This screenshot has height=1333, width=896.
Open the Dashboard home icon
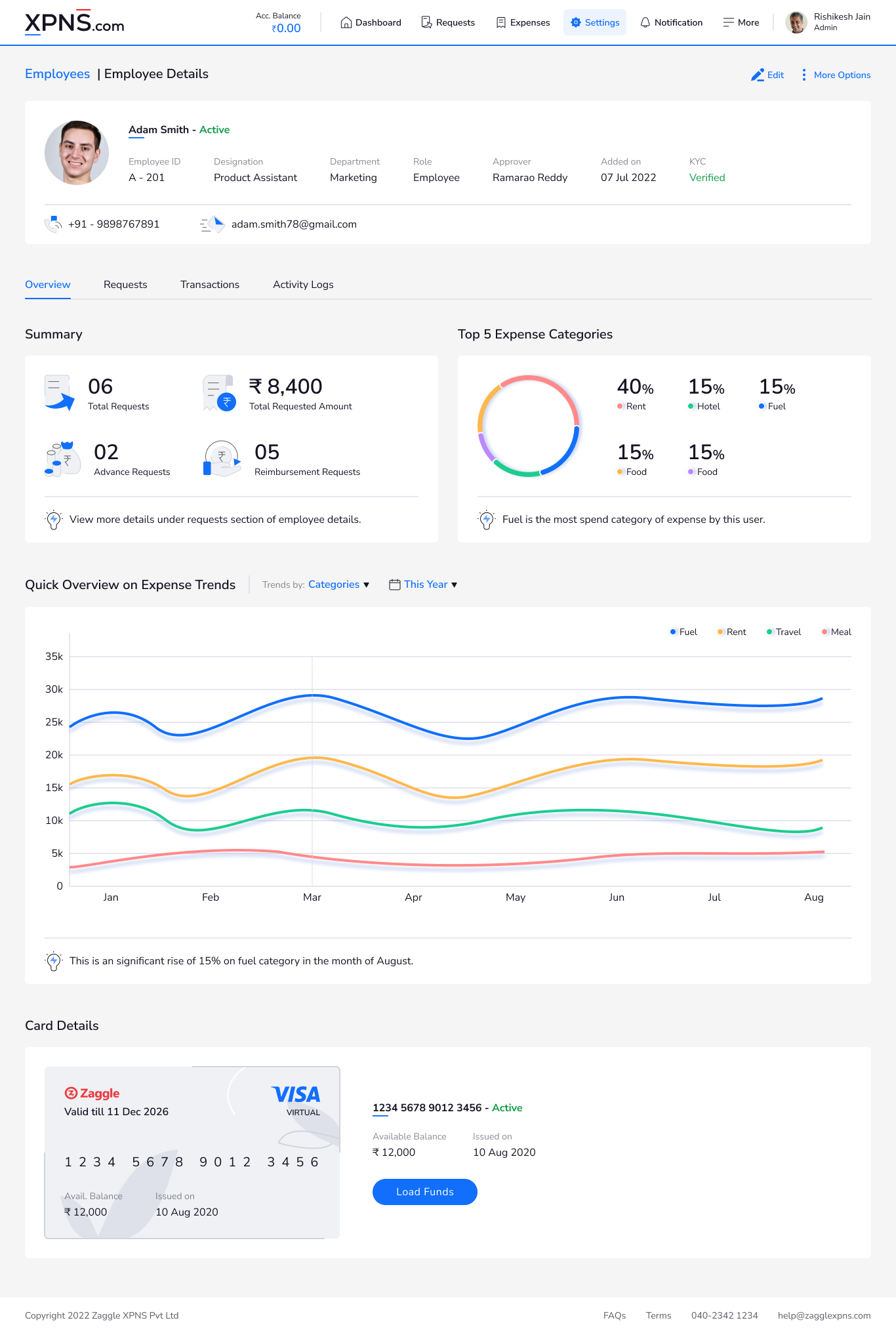pos(346,22)
